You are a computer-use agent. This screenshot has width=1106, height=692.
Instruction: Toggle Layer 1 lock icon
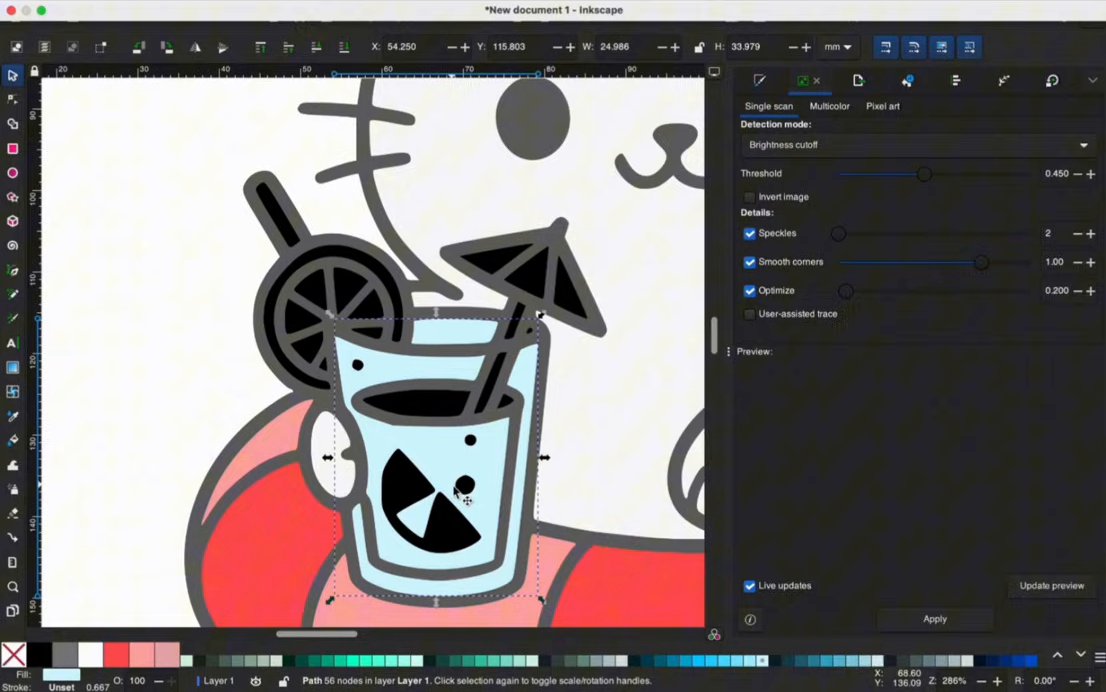[283, 681]
